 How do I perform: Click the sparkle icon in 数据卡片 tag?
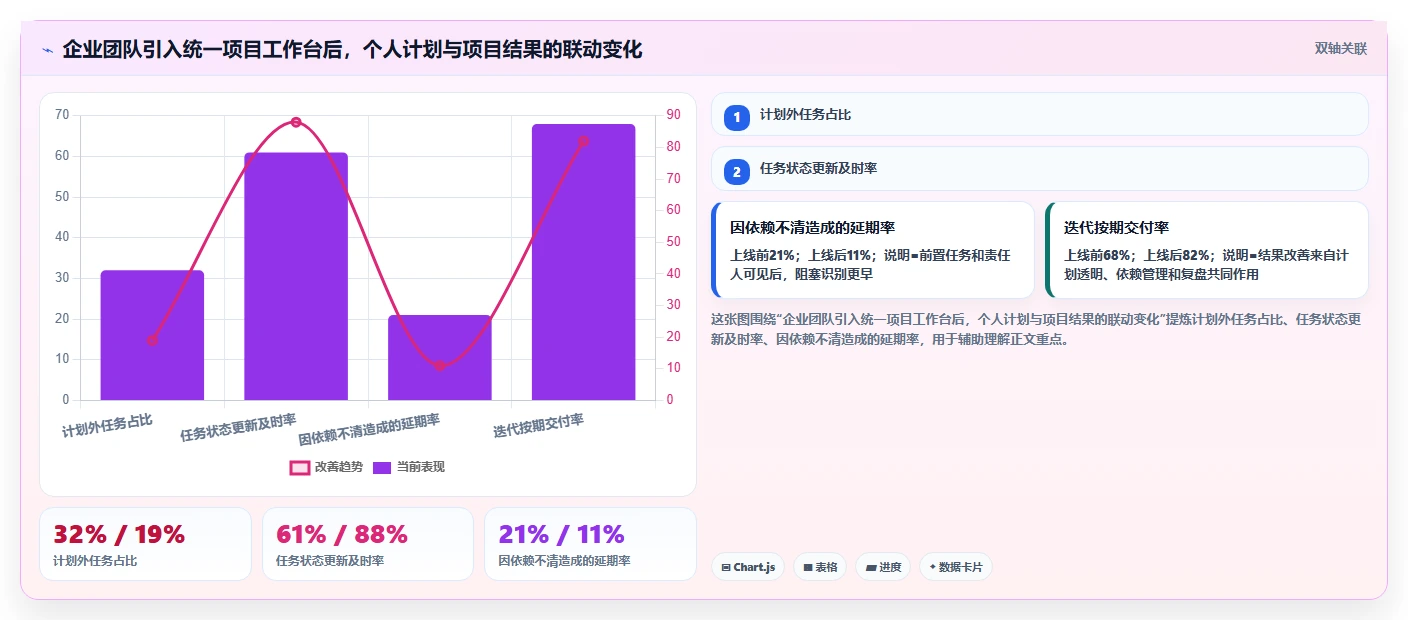(x=932, y=566)
